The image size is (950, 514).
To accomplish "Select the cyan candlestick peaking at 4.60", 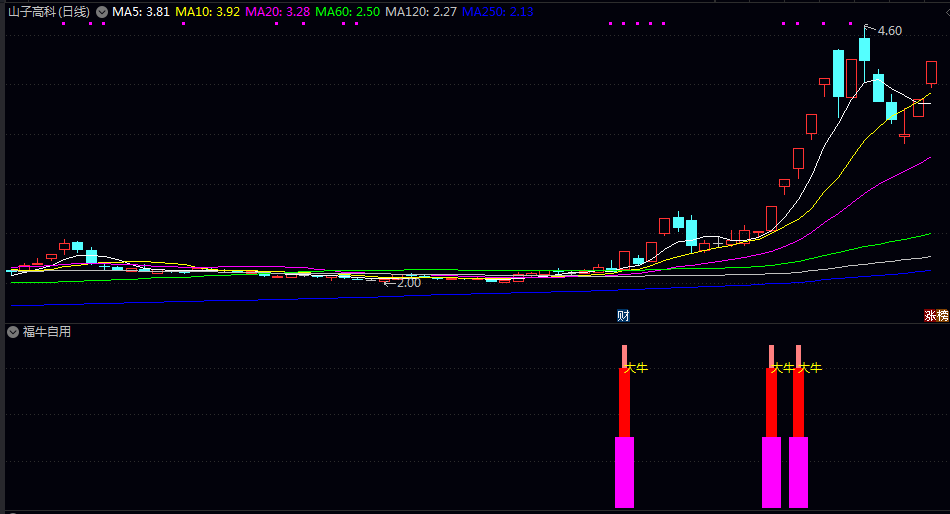I will point(865,49).
